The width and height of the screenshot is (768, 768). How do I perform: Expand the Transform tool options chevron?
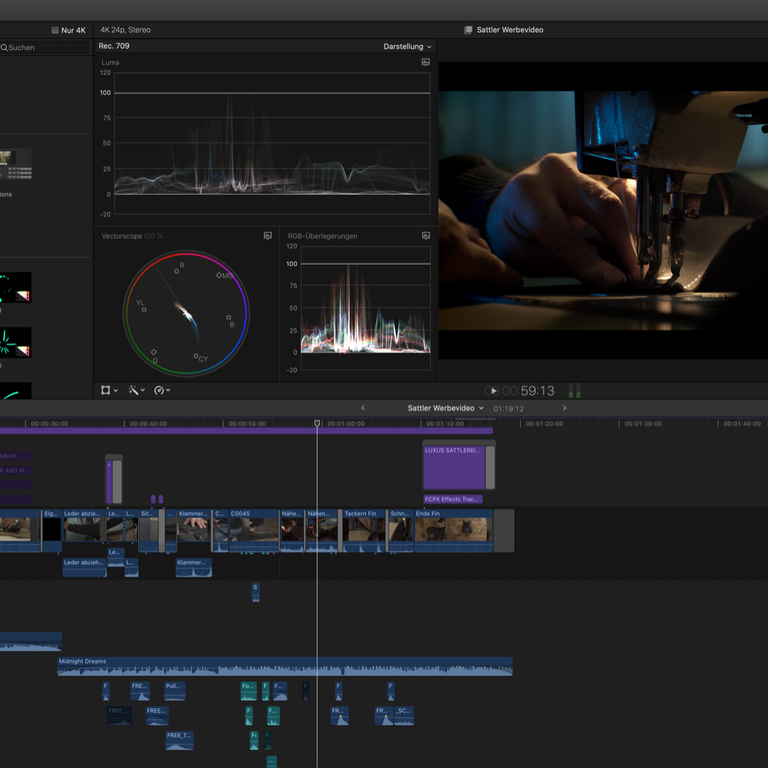click(116, 390)
